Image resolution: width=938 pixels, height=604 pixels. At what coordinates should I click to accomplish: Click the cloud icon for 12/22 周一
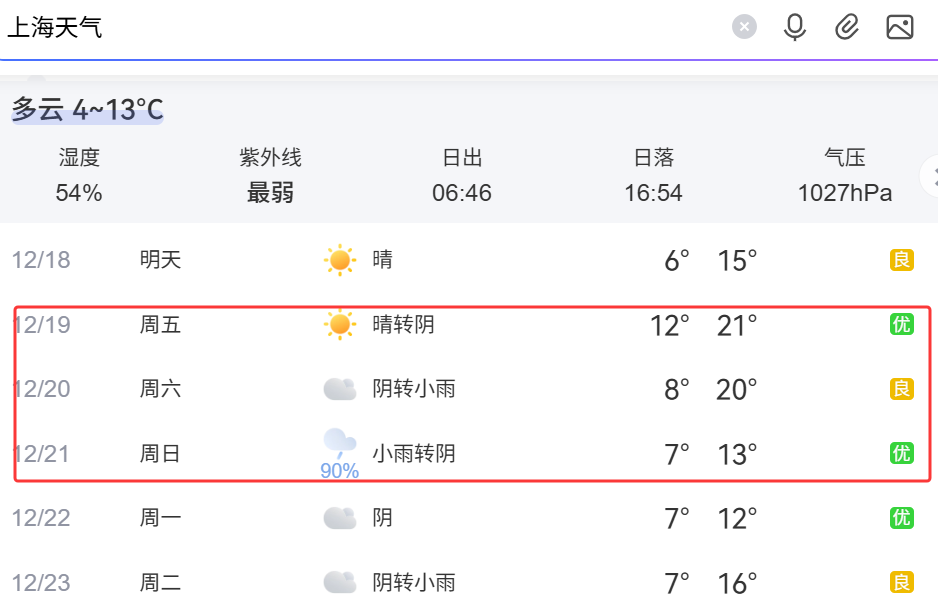340,518
